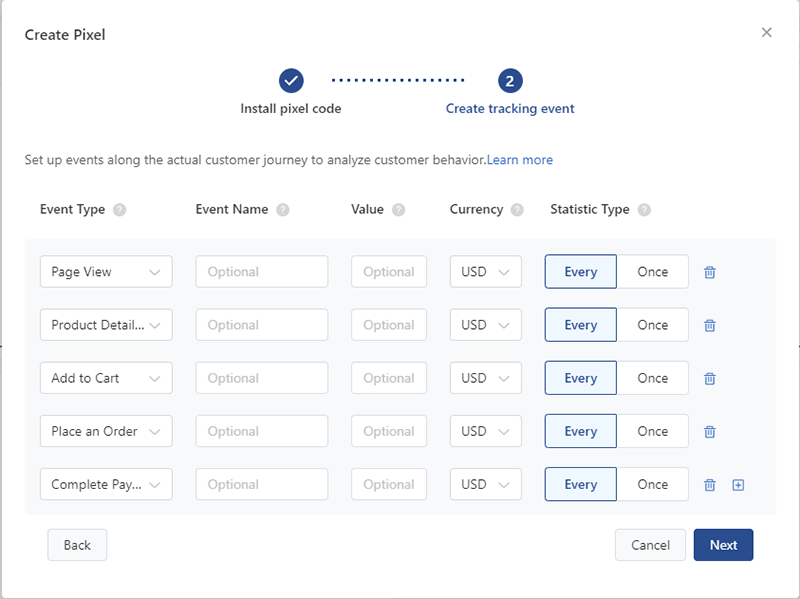Open the Learn more link
Viewport: 800px width, 599px height.
click(520, 160)
